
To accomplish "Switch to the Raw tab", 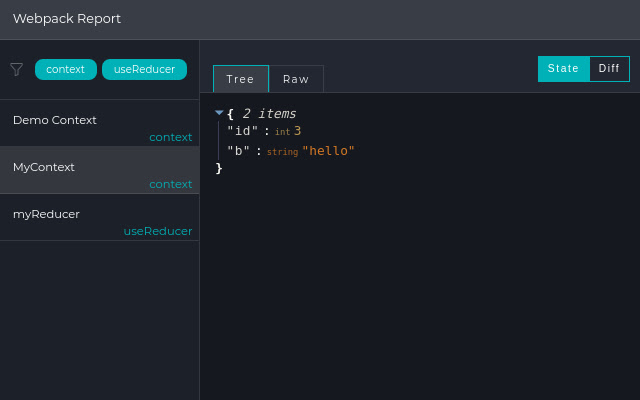I will pos(296,79).
